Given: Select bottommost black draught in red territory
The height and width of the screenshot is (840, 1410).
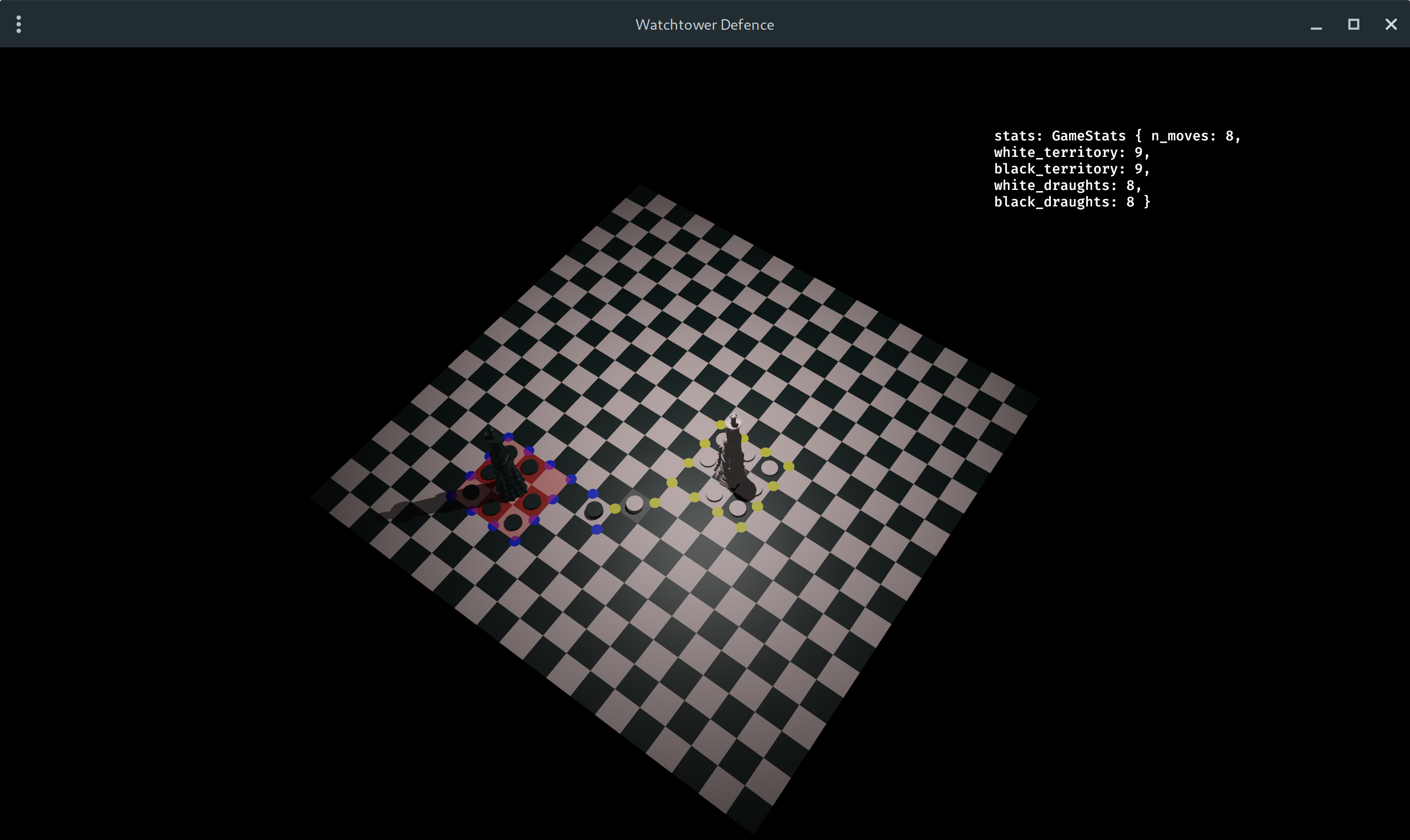Looking at the screenshot, I should pos(512,522).
